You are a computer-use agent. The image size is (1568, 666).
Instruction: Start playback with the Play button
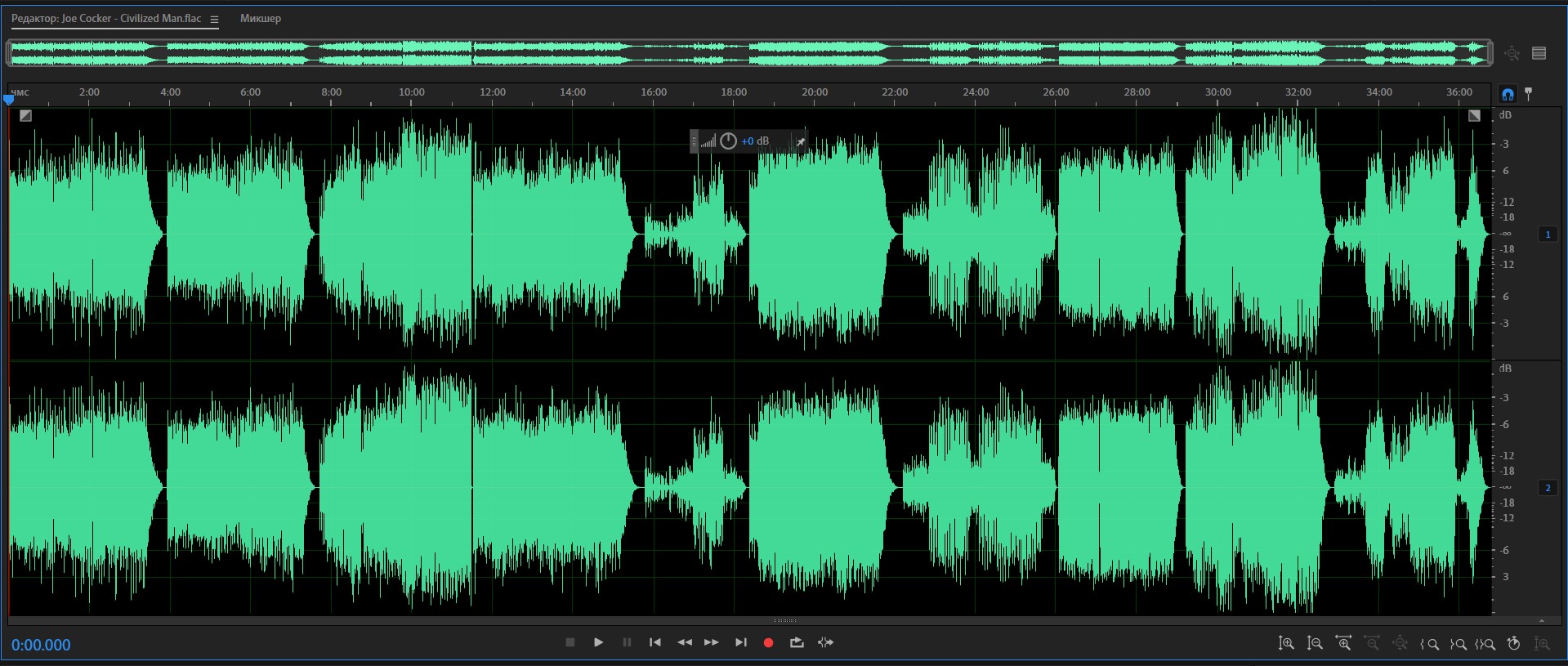(598, 642)
